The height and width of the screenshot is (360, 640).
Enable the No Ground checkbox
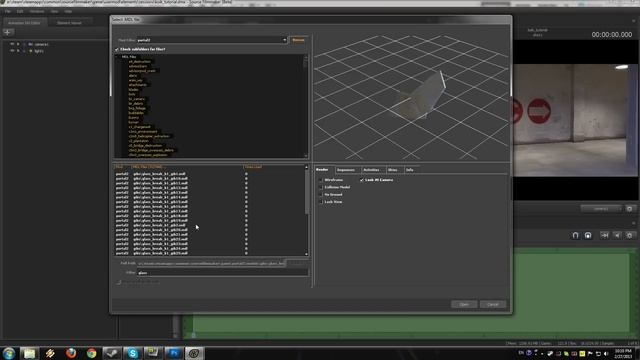pyautogui.click(x=321, y=195)
